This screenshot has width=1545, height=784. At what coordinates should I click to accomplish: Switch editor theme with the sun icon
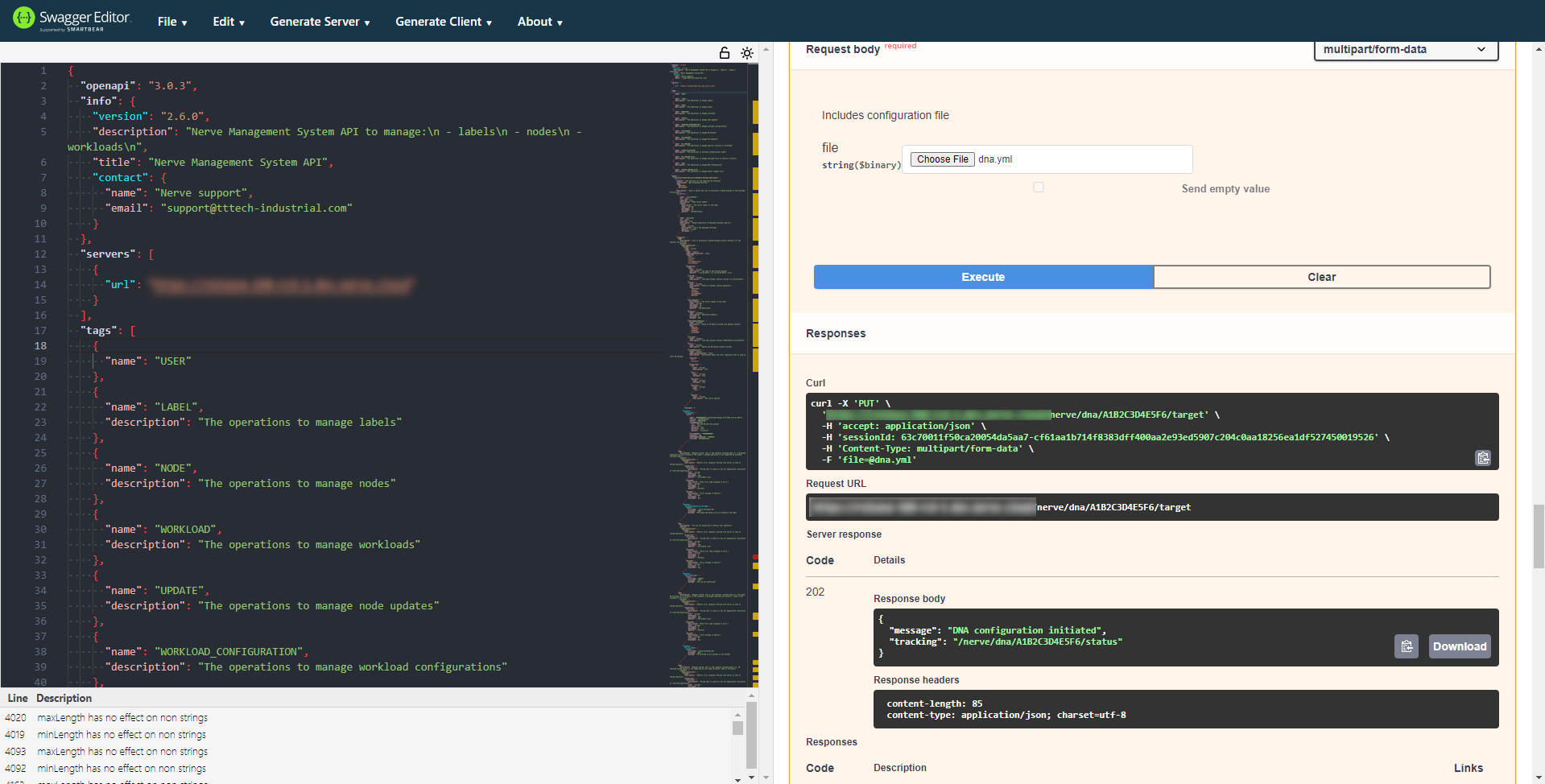point(747,53)
